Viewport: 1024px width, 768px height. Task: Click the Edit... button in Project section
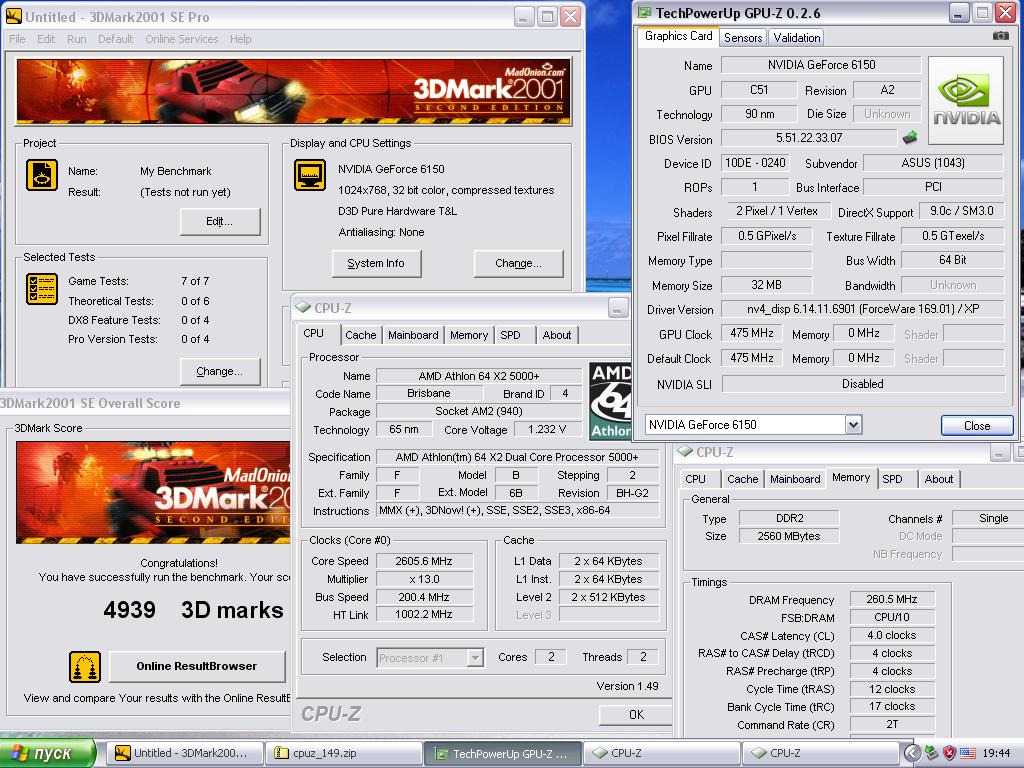click(219, 221)
